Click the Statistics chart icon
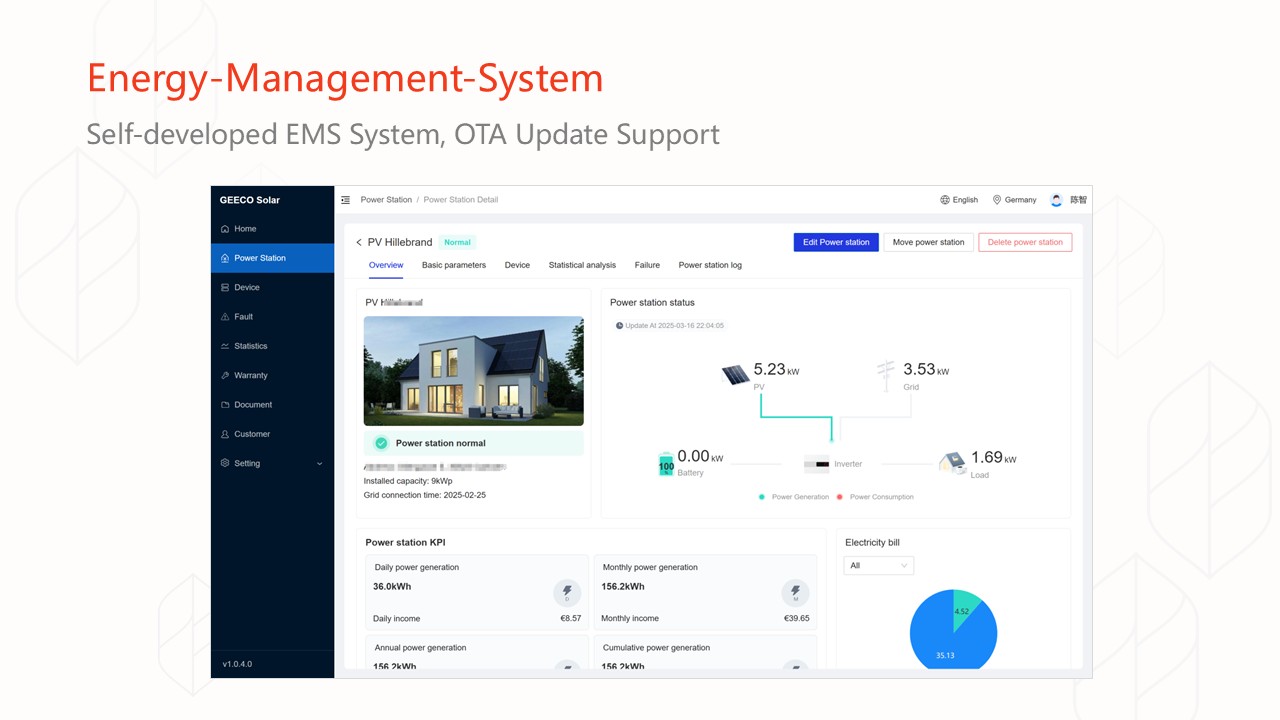Screen dimensions: 1280x720 coord(225,346)
